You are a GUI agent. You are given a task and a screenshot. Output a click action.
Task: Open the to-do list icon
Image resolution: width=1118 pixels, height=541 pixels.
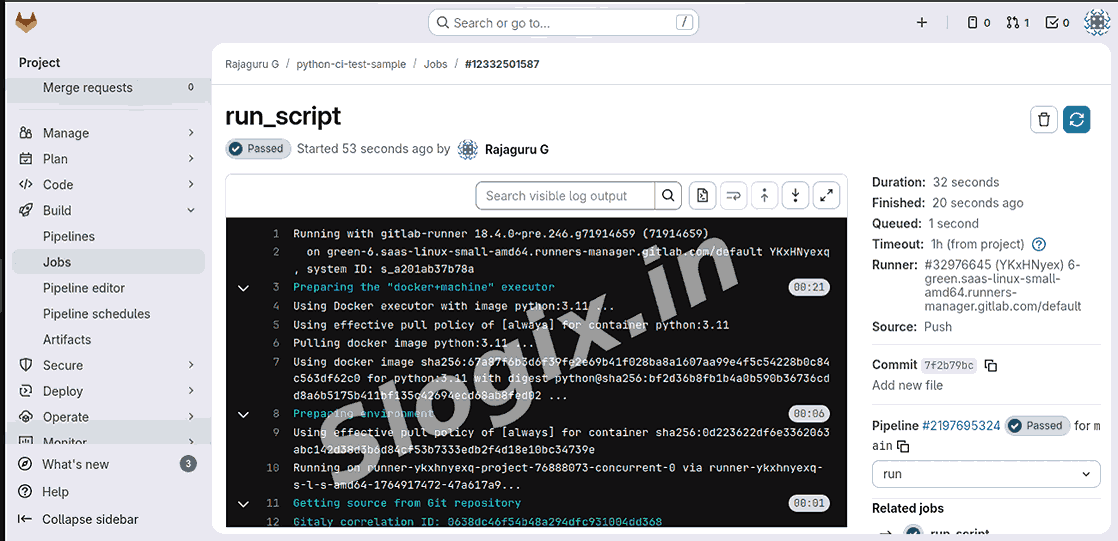coord(1057,23)
